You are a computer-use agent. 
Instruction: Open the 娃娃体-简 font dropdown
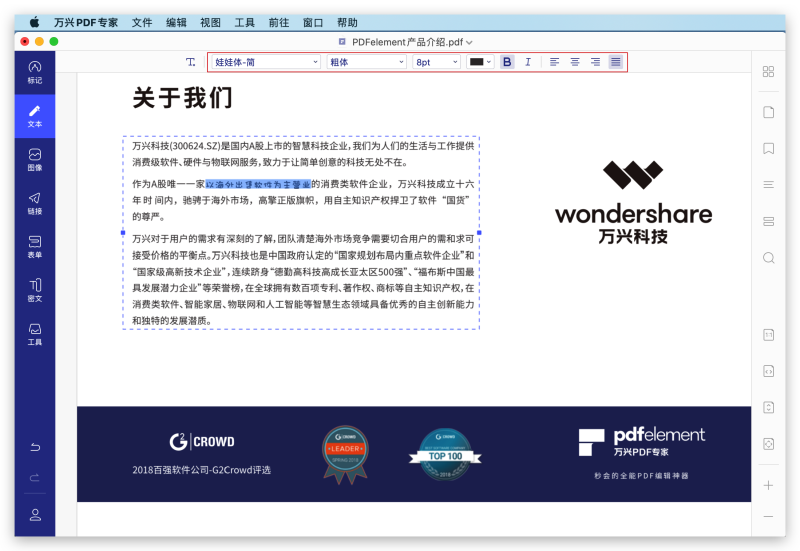click(x=266, y=62)
